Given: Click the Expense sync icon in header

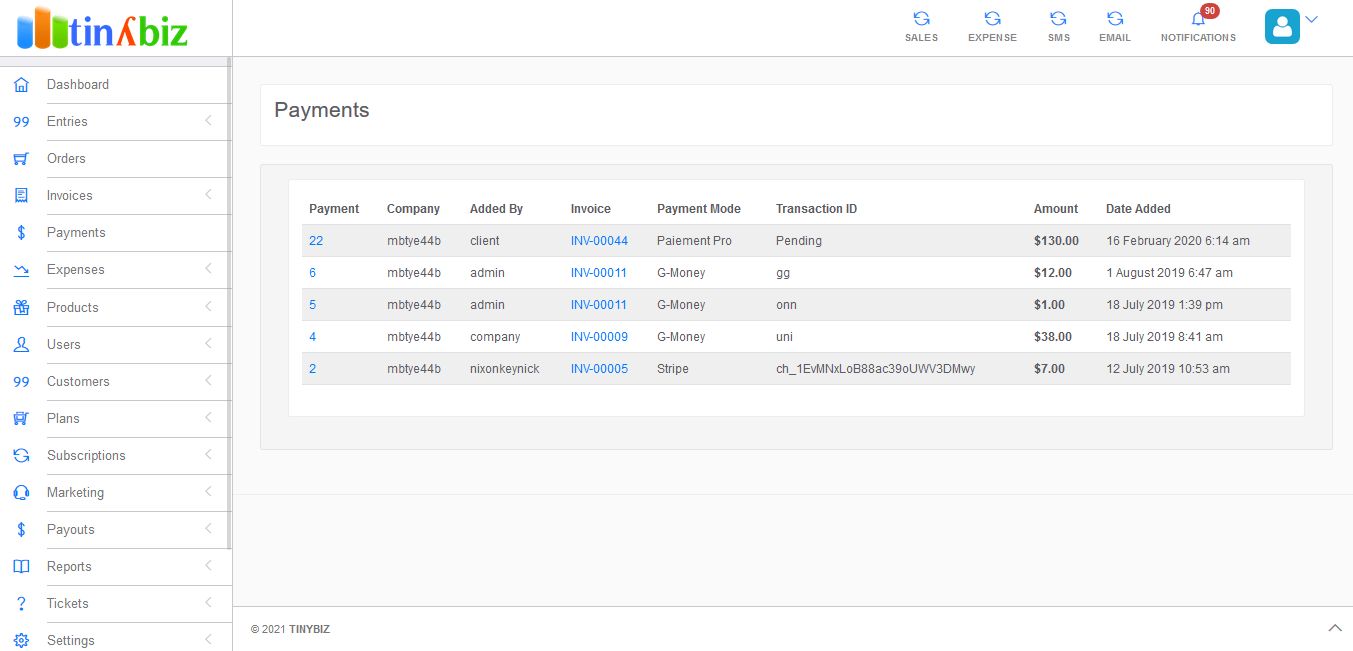Looking at the screenshot, I should click(992, 19).
